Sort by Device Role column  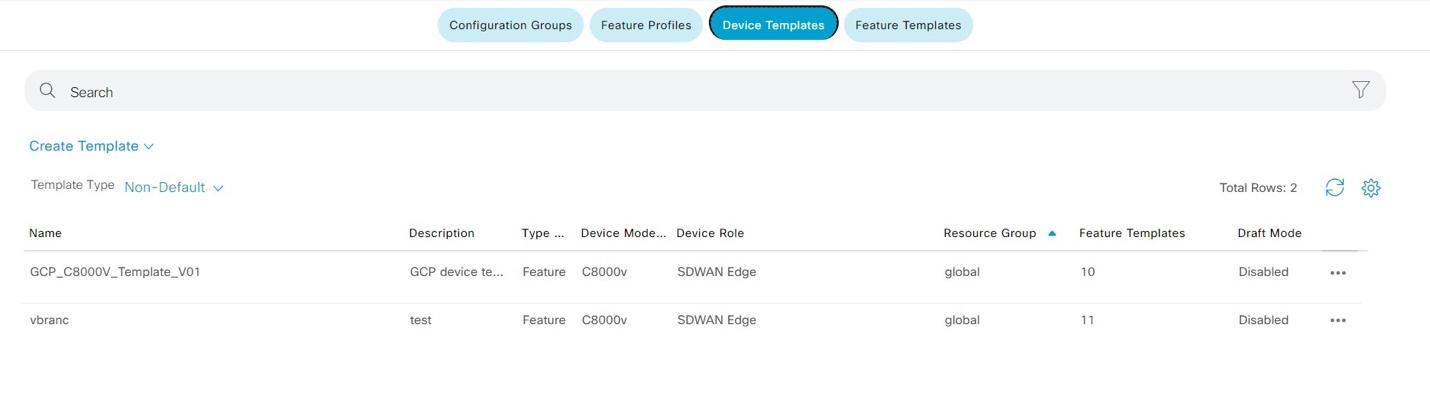(x=710, y=233)
